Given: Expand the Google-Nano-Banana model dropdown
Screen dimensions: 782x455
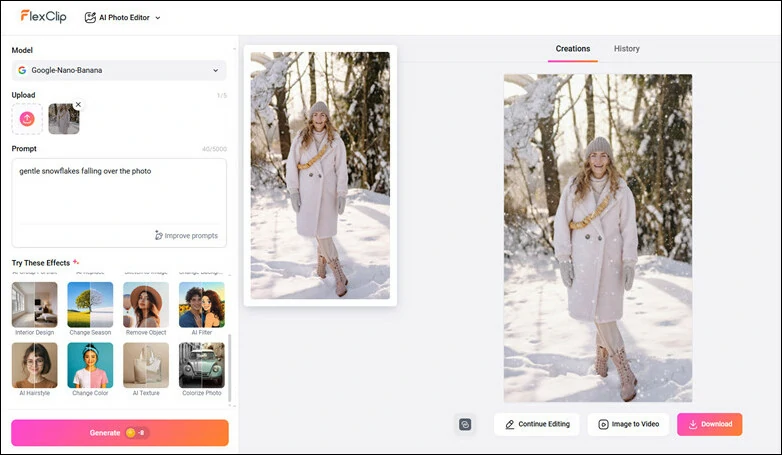Looking at the screenshot, I should click(119, 70).
